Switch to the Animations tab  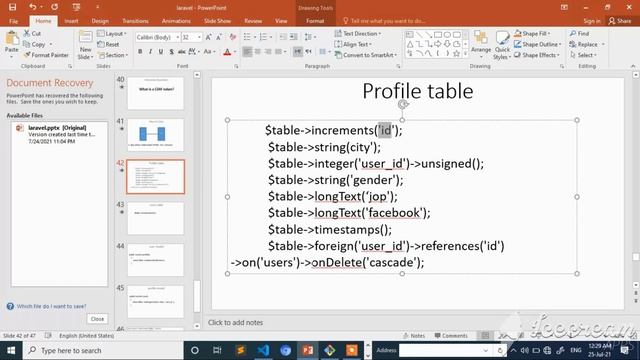[176, 21]
